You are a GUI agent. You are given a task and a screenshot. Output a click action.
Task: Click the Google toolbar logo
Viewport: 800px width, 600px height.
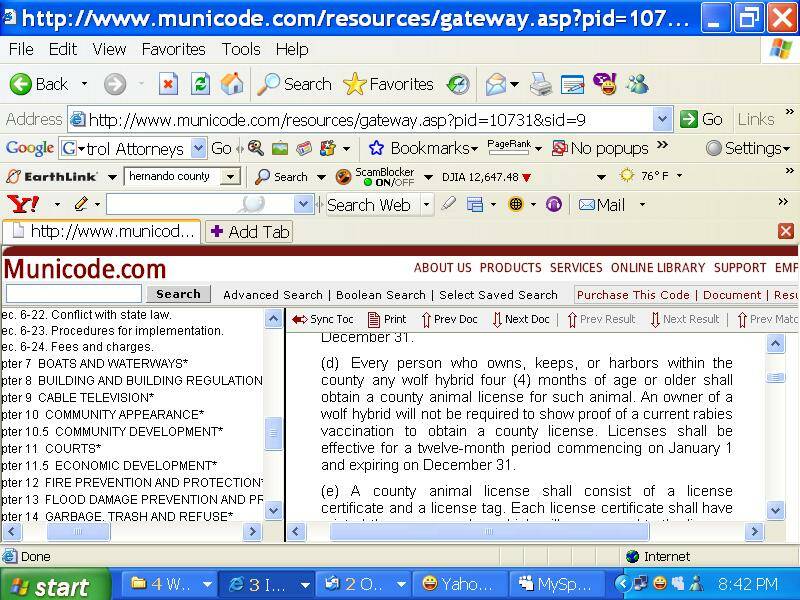pyautogui.click(x=30, y=148)
